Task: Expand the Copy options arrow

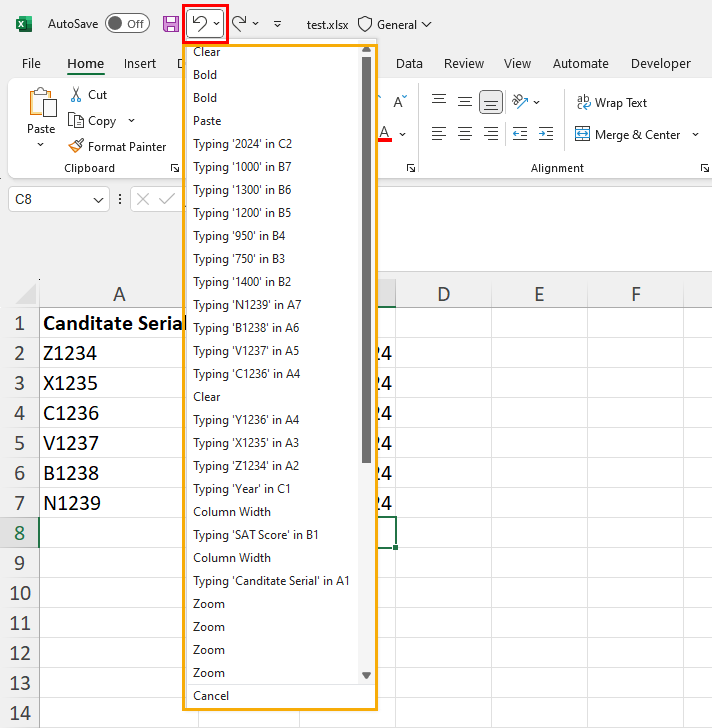Action: click(x=131, y=121)
